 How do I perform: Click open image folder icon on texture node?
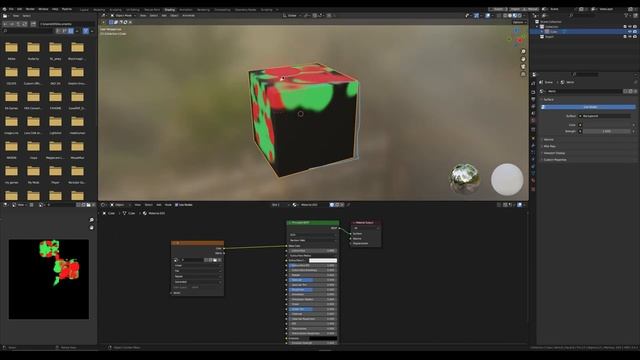click(215, 260)
